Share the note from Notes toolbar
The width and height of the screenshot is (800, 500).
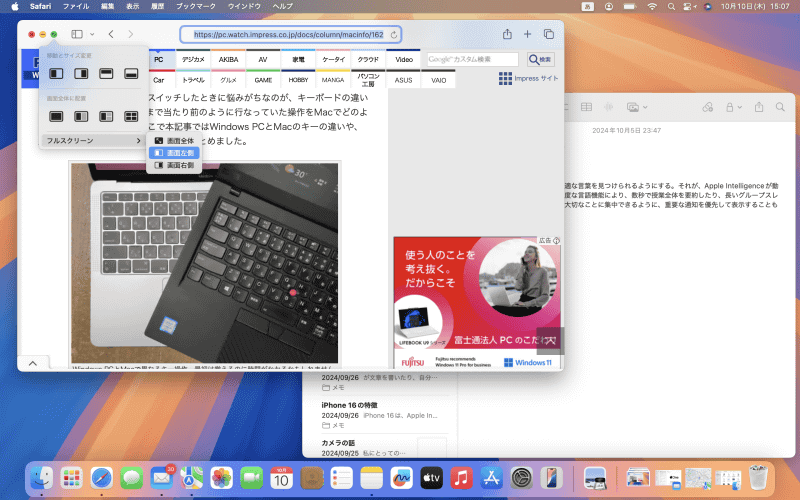(x=759, y=107)
